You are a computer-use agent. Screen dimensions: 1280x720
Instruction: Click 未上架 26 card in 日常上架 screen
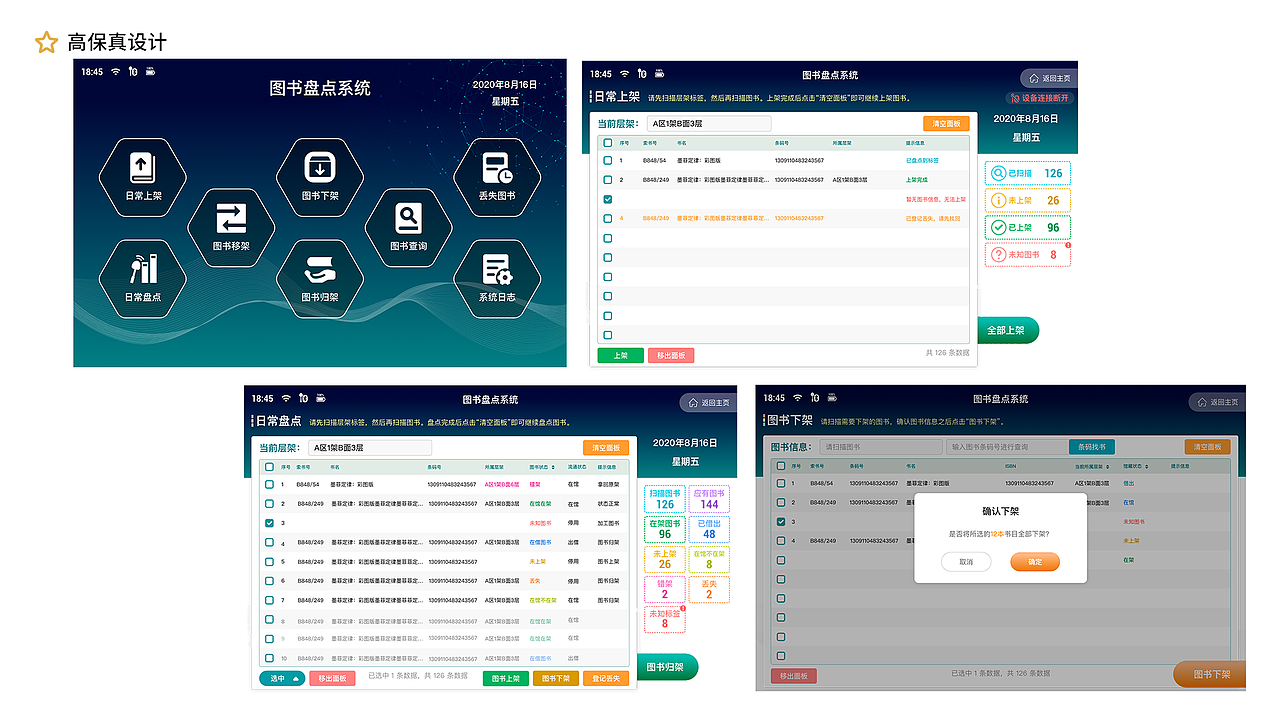point(1028,200)
